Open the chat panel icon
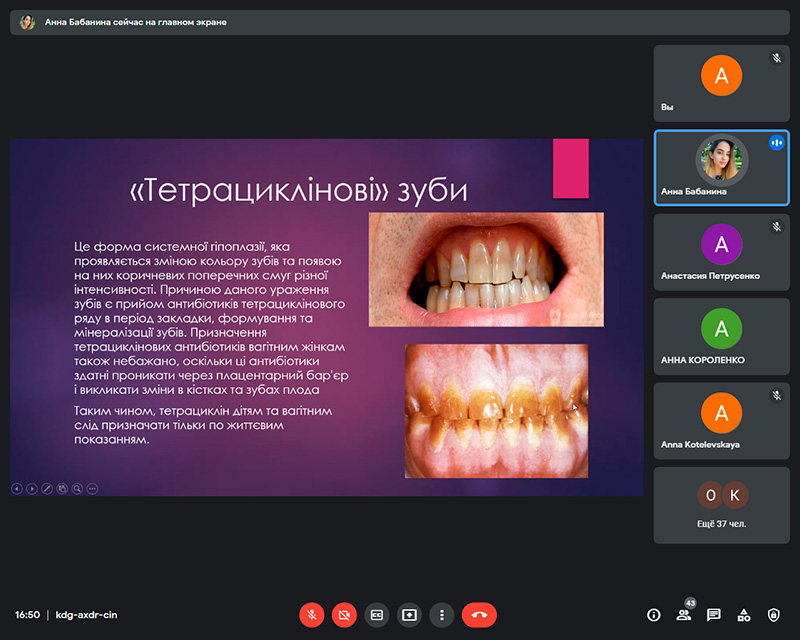 point(714,615)
